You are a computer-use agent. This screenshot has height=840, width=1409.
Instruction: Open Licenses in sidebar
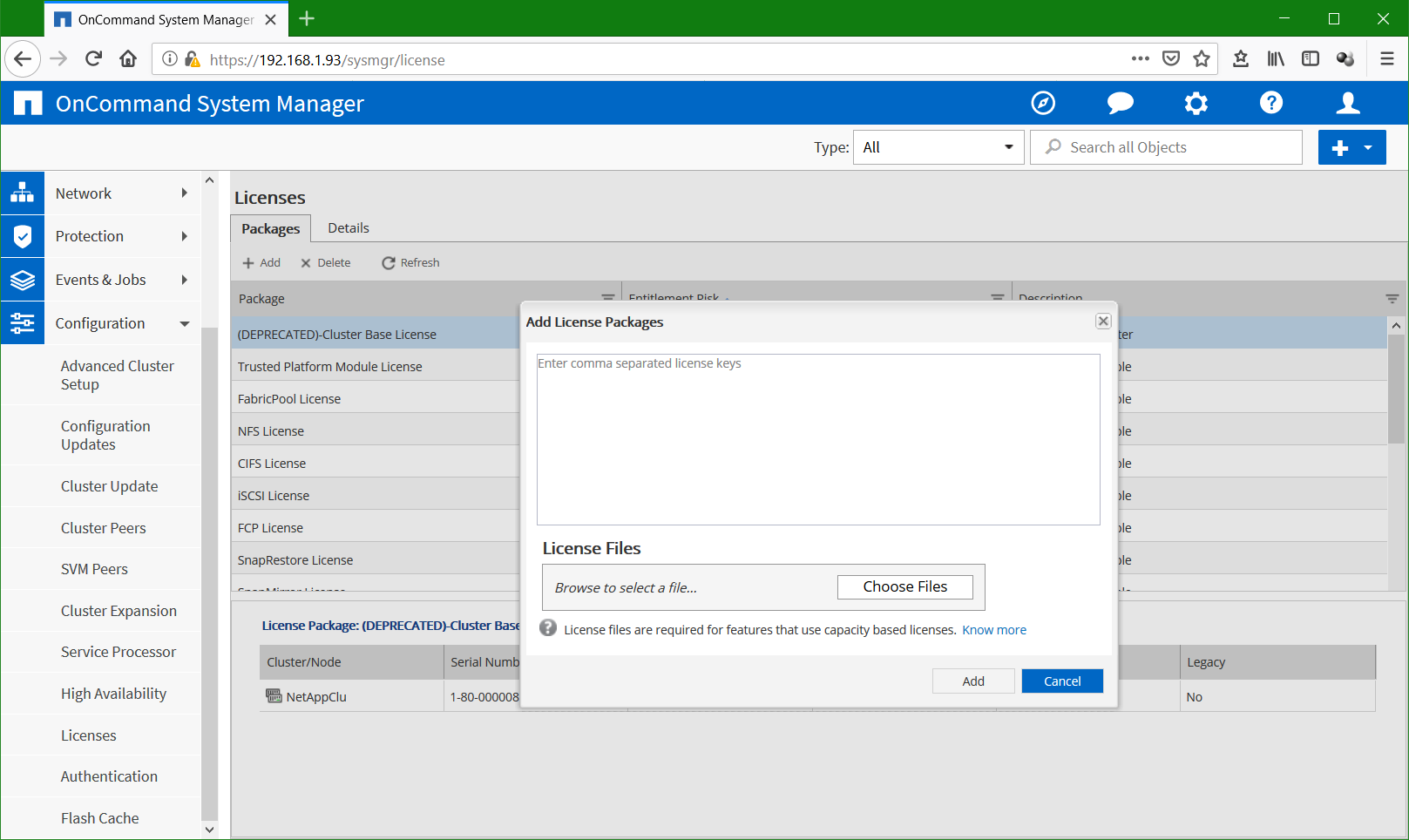[x=89, y=735]
